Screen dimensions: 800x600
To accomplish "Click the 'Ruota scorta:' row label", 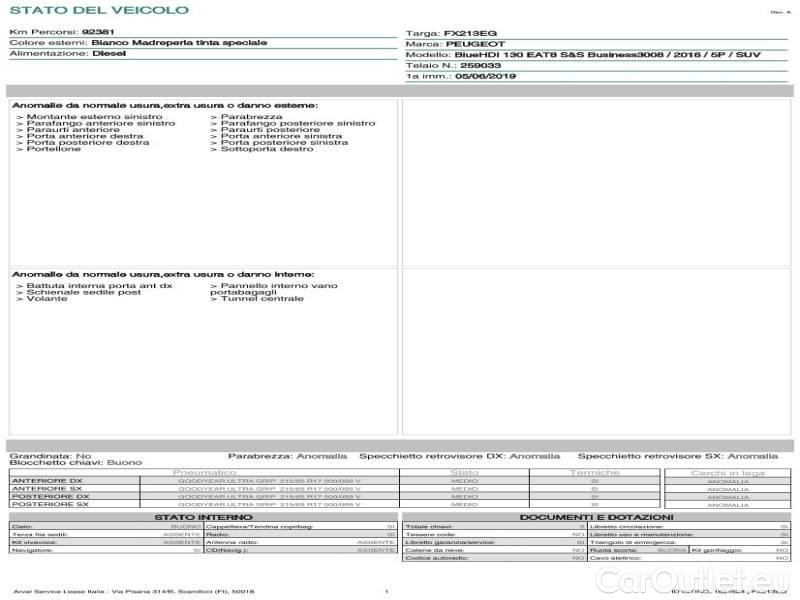I will pos(614,551).
